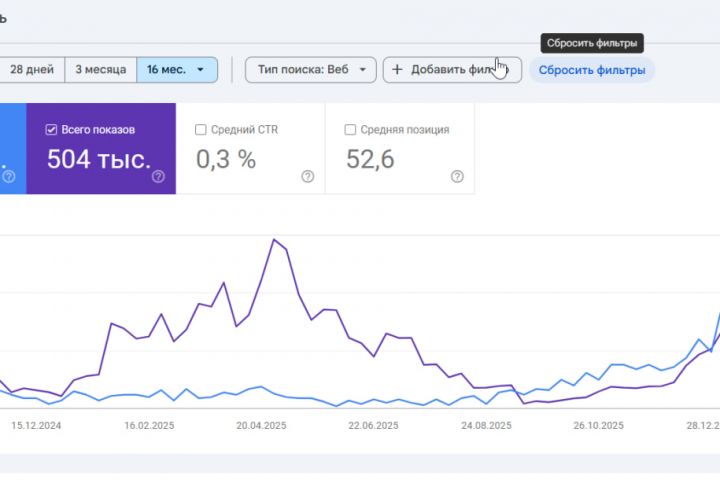Expand the 16 мес. date range dropdown
The image size is (720, 480).
click(x=201, y=70)
